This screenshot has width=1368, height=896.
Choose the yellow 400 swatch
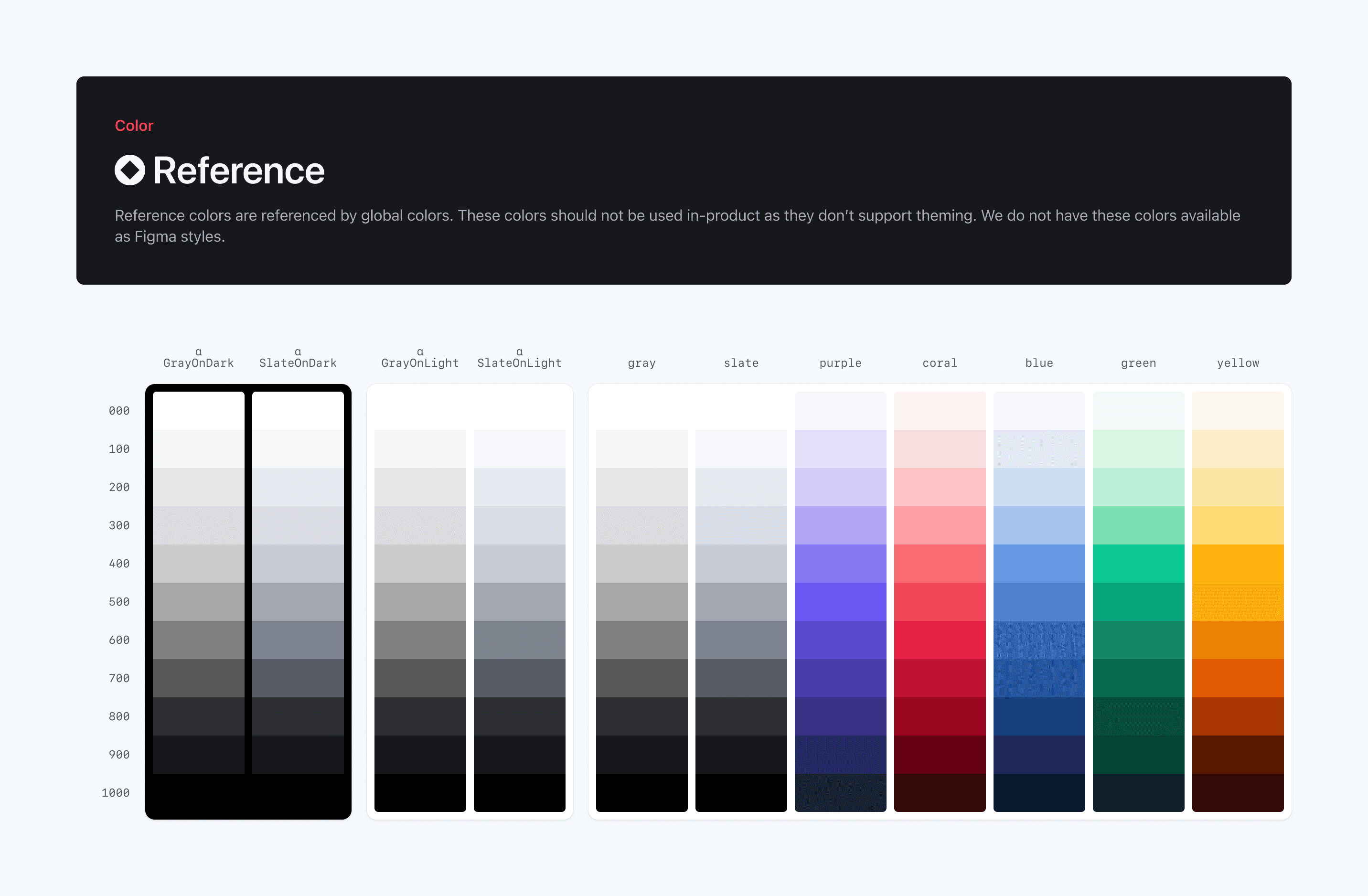[x=1238, y=563]
